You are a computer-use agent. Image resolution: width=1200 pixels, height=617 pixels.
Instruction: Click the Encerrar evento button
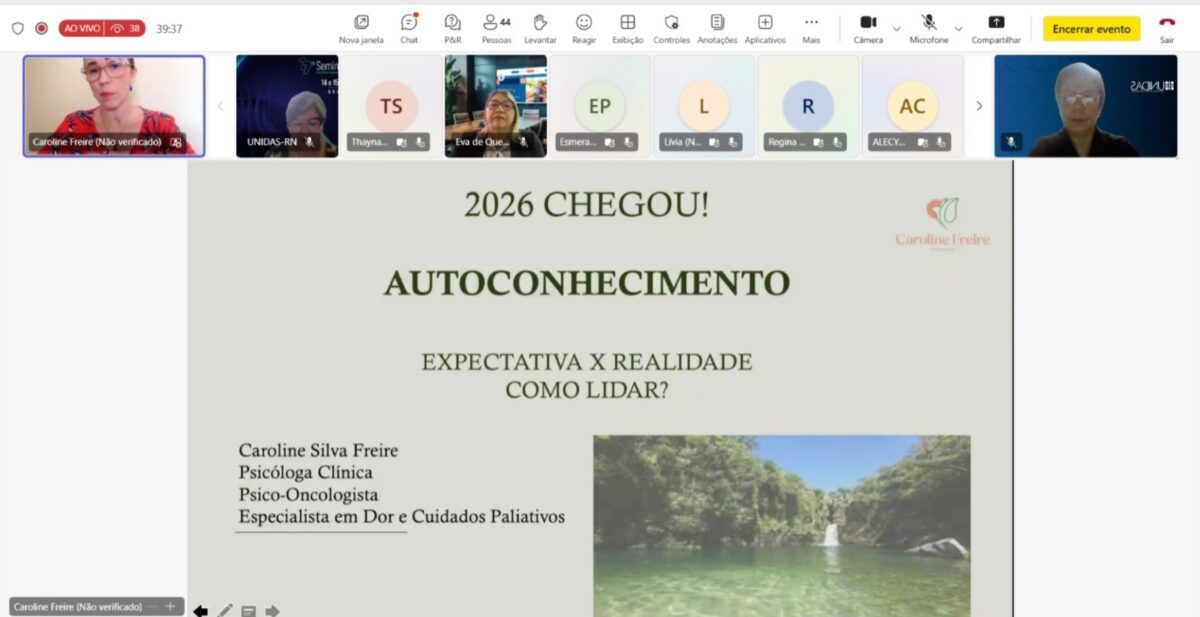click(1091, 29)
